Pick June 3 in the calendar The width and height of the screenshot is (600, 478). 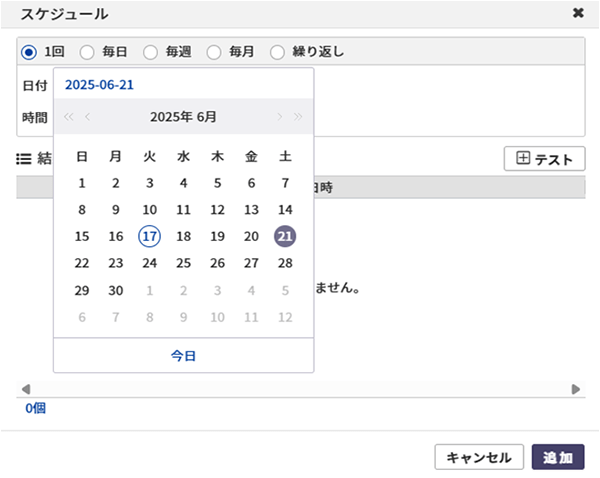tap(150, 183)
